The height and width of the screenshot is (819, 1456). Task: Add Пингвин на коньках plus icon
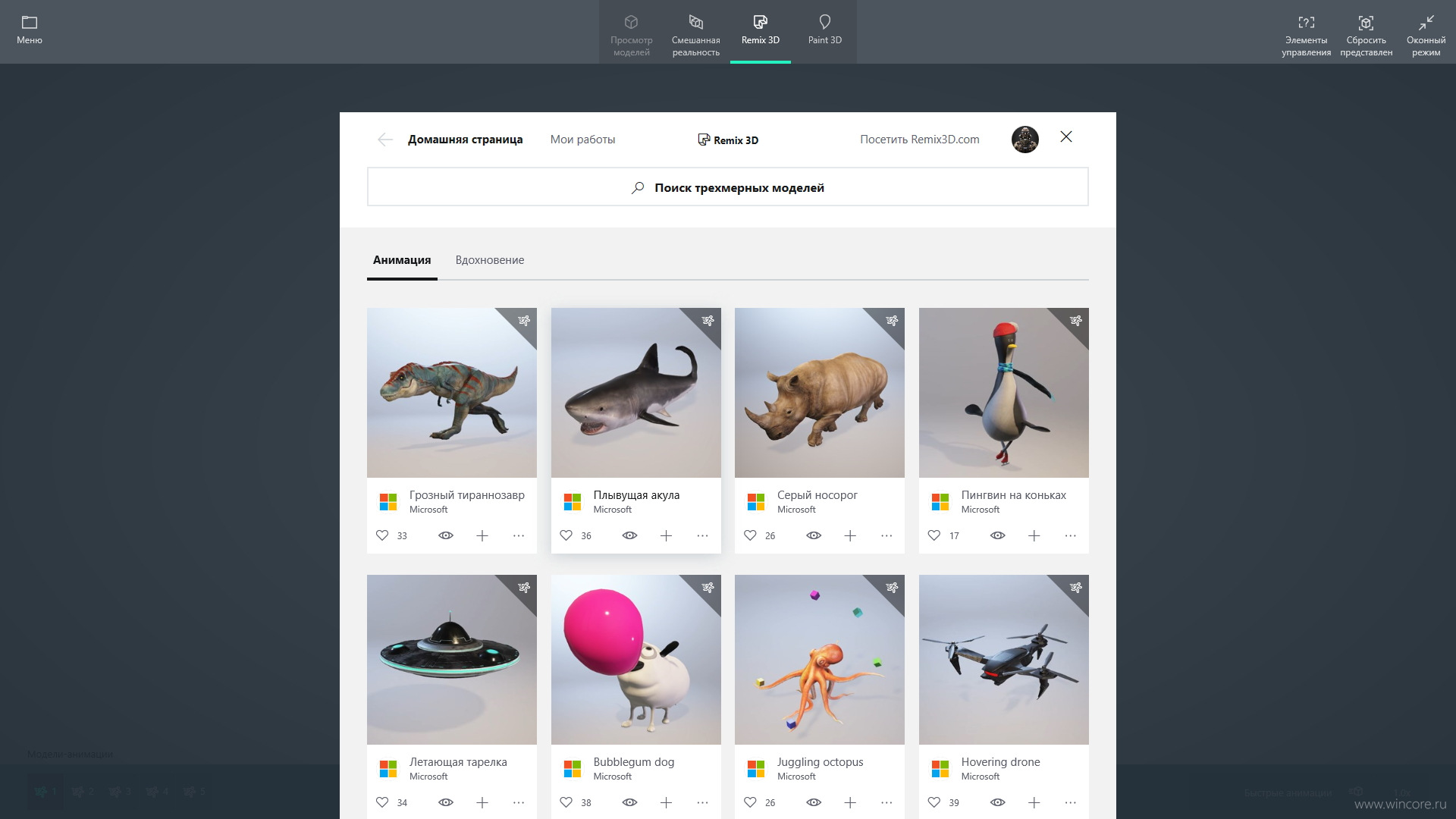[1034, 536]
